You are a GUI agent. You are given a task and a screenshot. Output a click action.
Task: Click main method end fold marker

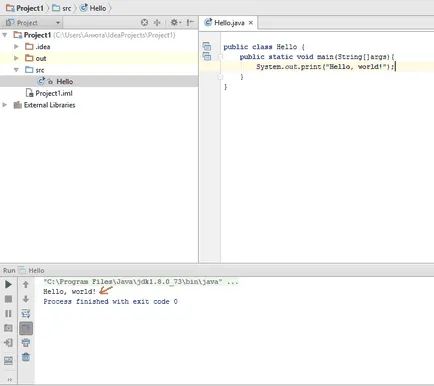click(220, 77)
